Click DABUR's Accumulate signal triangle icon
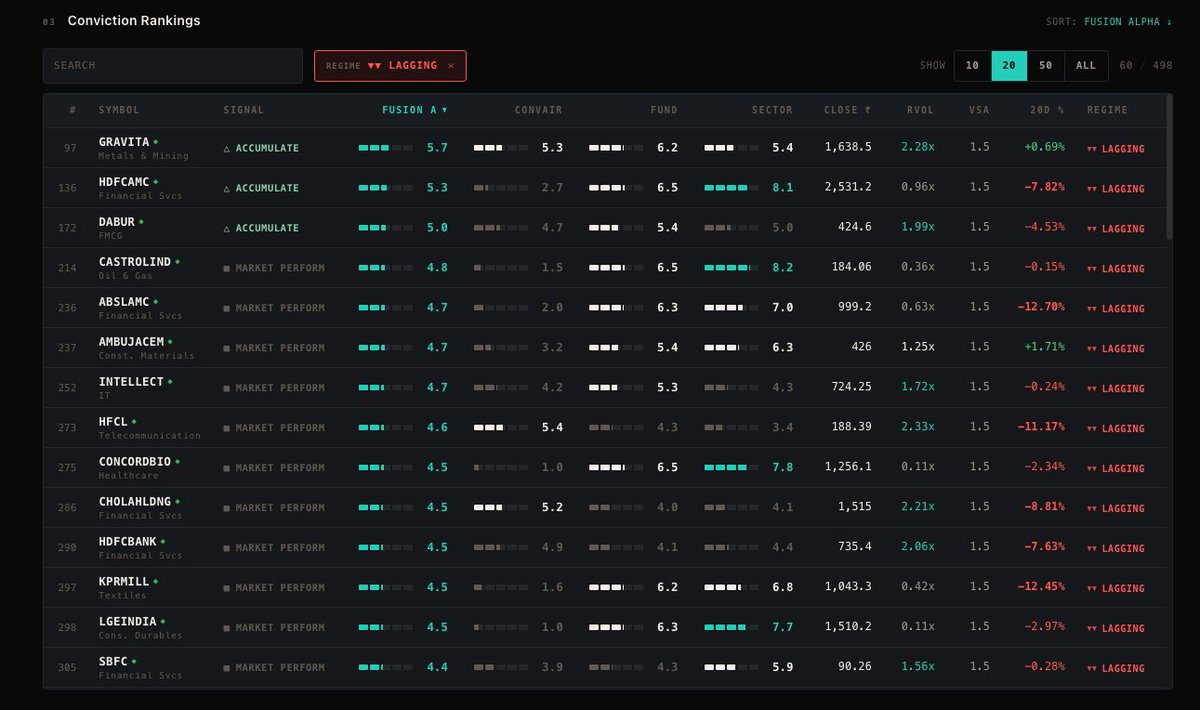The width and height of the screenshot is (1200, 710). pos(227,228)
